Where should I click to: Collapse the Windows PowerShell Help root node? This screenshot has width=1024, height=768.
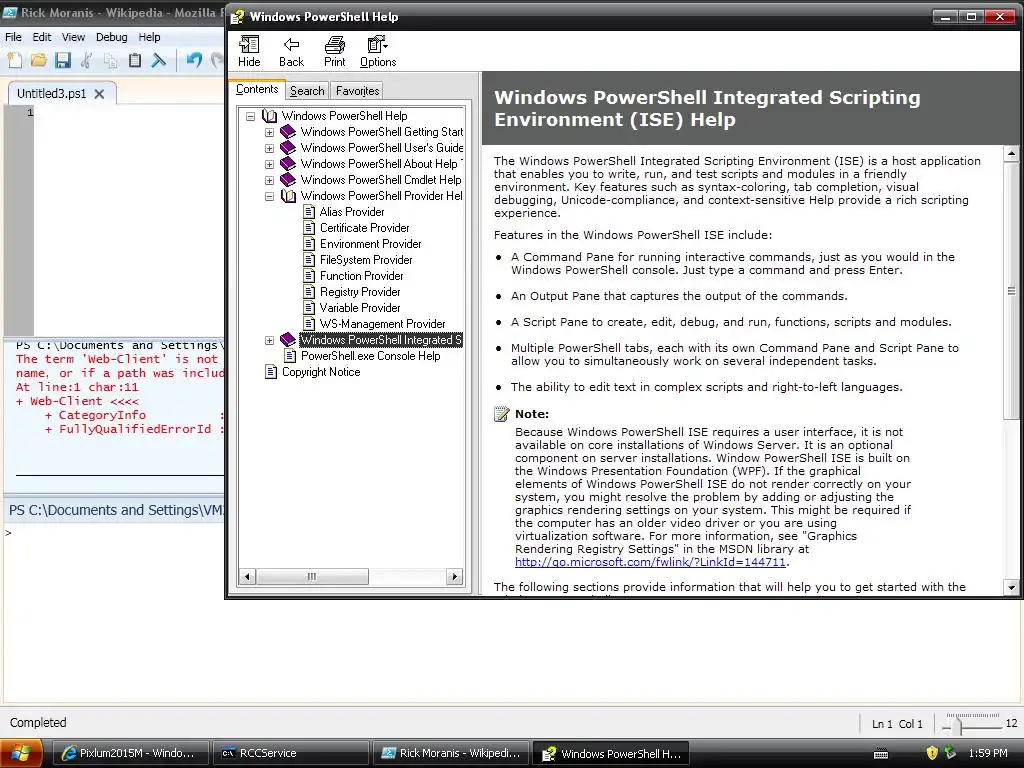pyautogui.click(x=250, y=116)
